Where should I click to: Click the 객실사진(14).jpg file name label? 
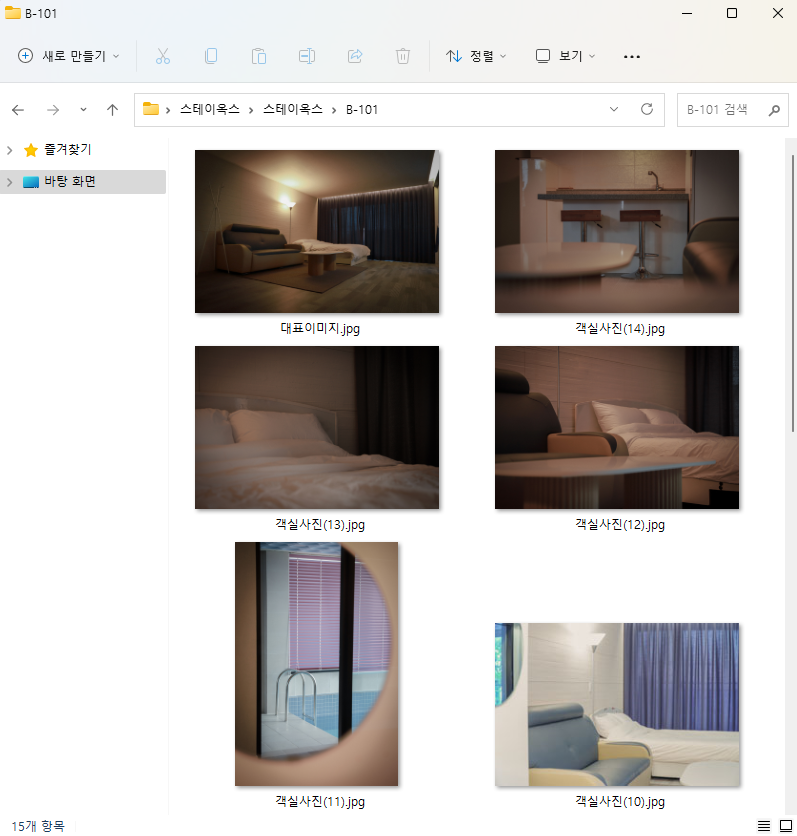pos(620,328)
